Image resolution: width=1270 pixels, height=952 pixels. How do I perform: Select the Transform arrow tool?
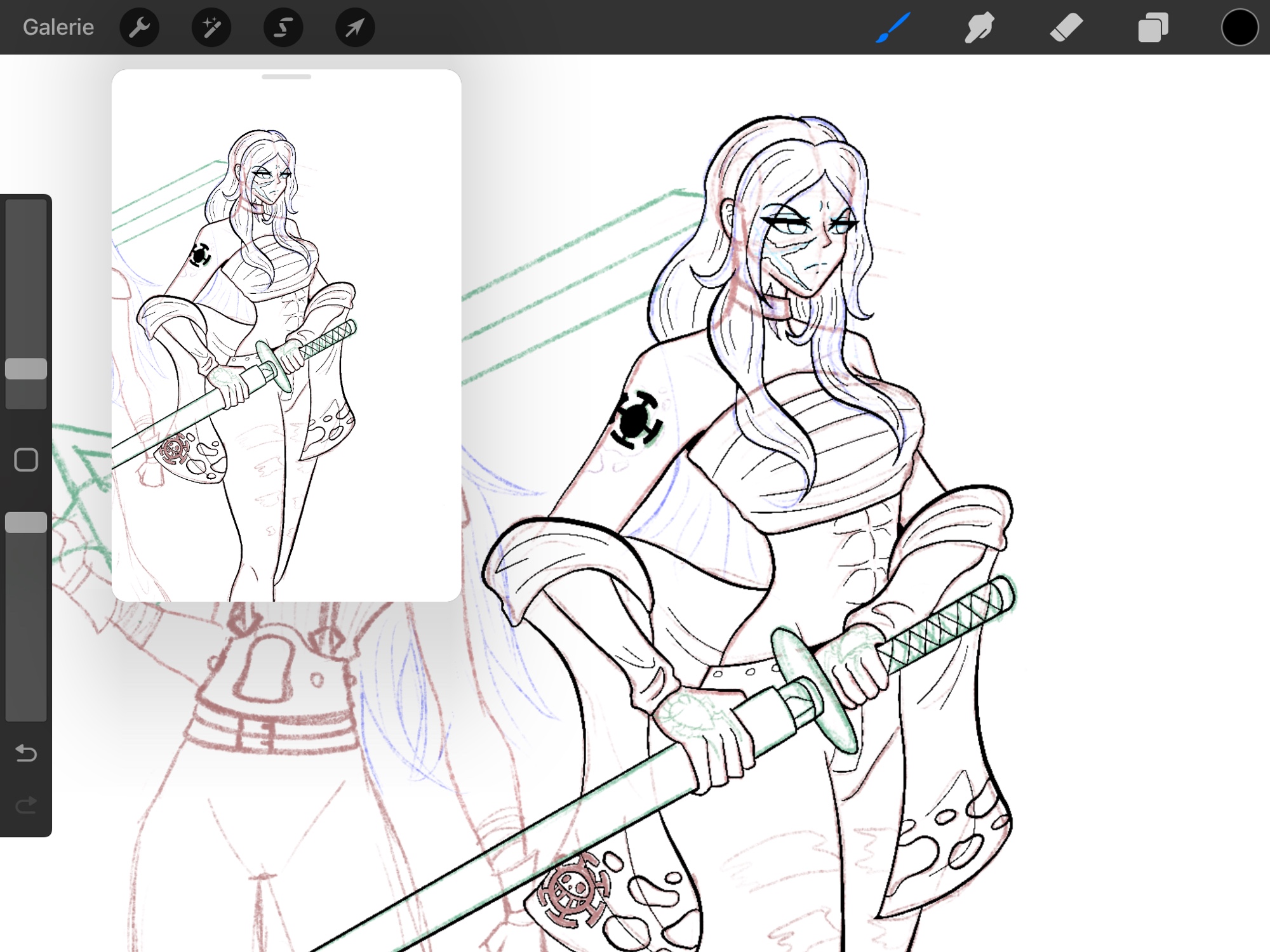355,27
